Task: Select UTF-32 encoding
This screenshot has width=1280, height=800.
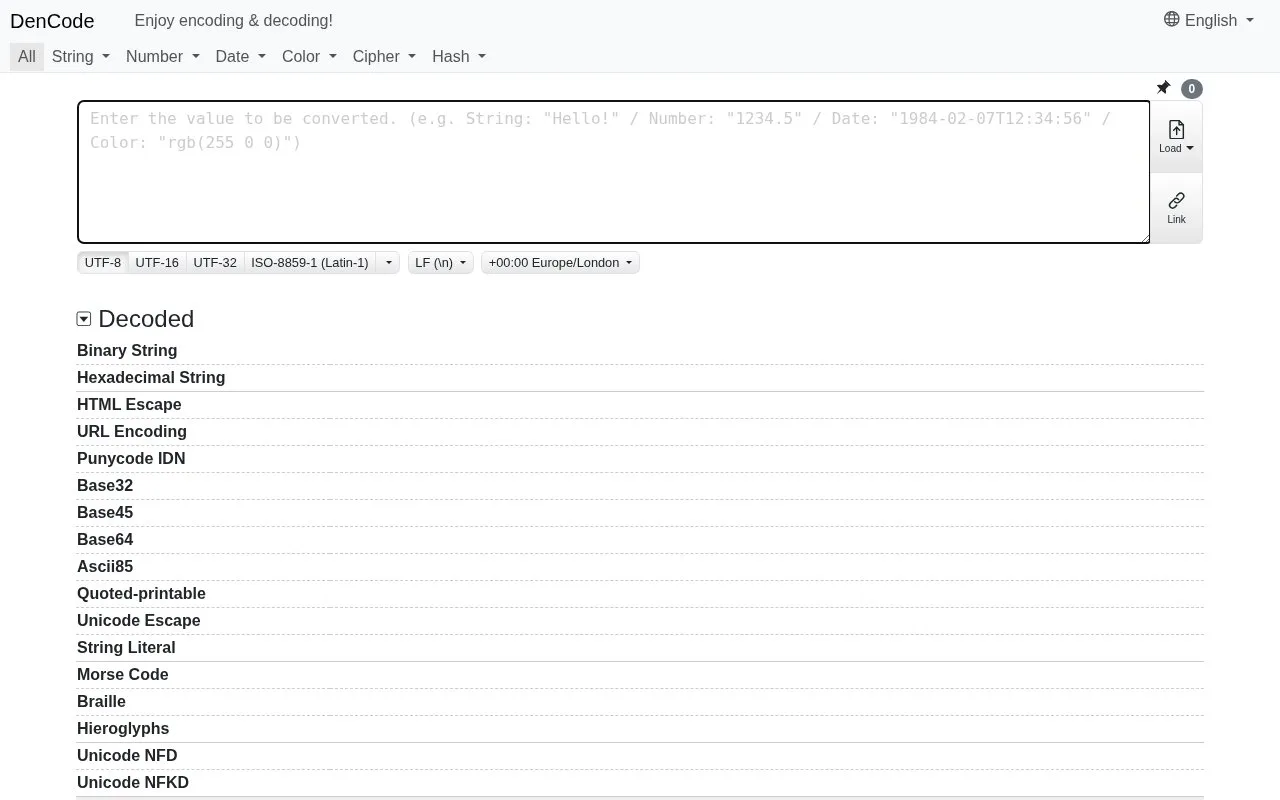Action: pyautogui.click(x=215, y=263)
